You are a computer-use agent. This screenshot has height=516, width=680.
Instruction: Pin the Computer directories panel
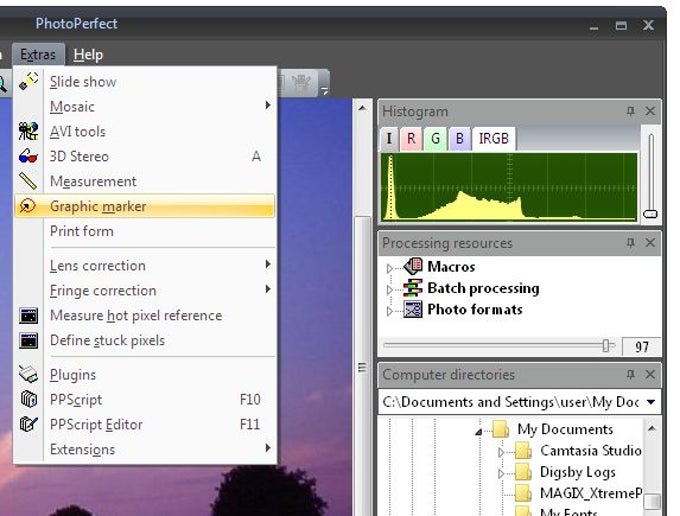pyautogui.click(x=631, y=374)
